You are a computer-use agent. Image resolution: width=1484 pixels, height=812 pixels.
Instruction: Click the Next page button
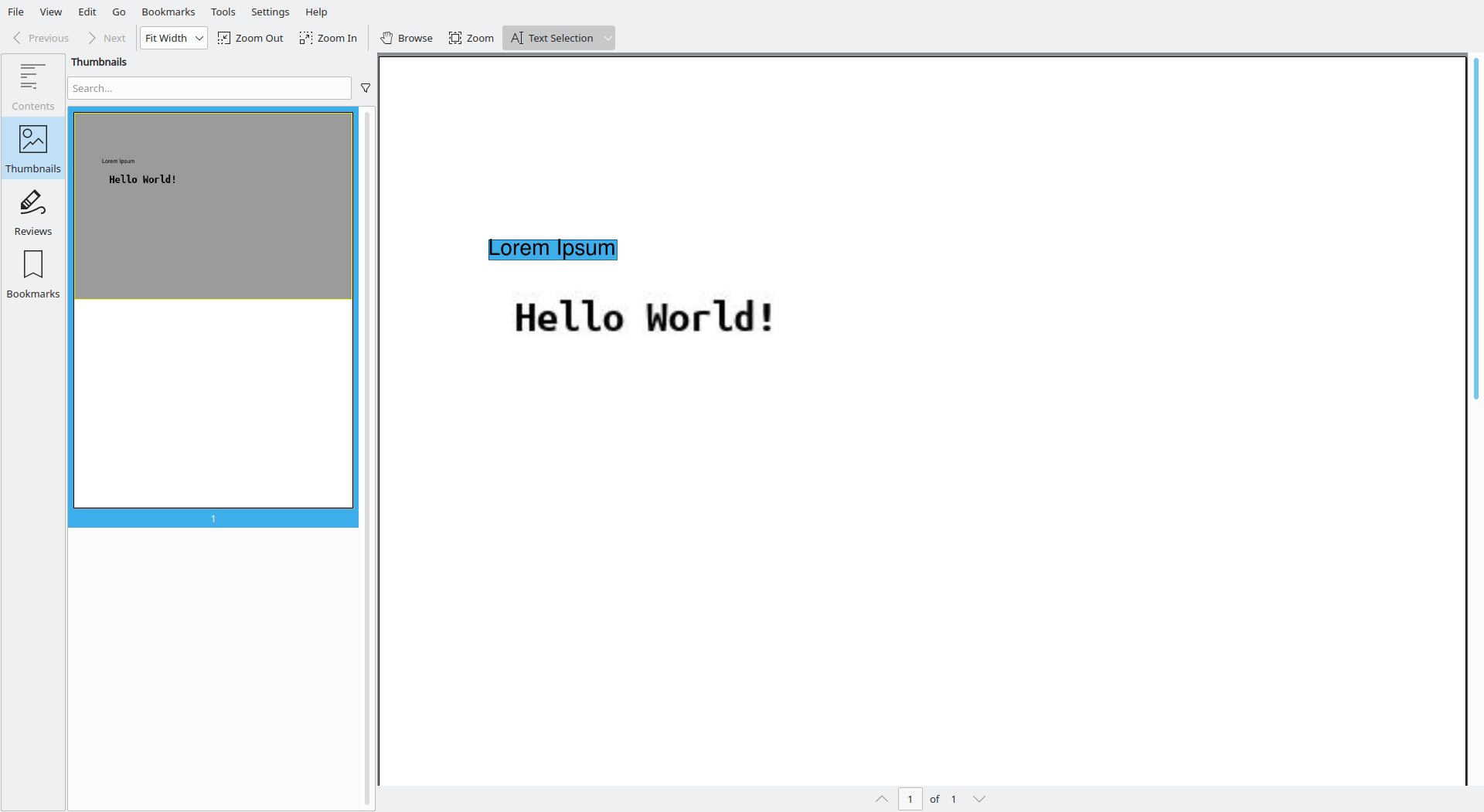106,37
